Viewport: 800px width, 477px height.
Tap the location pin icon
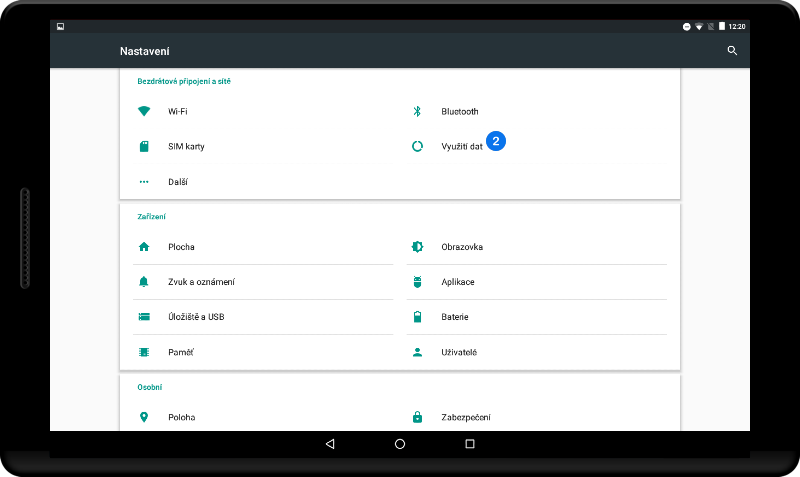point(144,417)
